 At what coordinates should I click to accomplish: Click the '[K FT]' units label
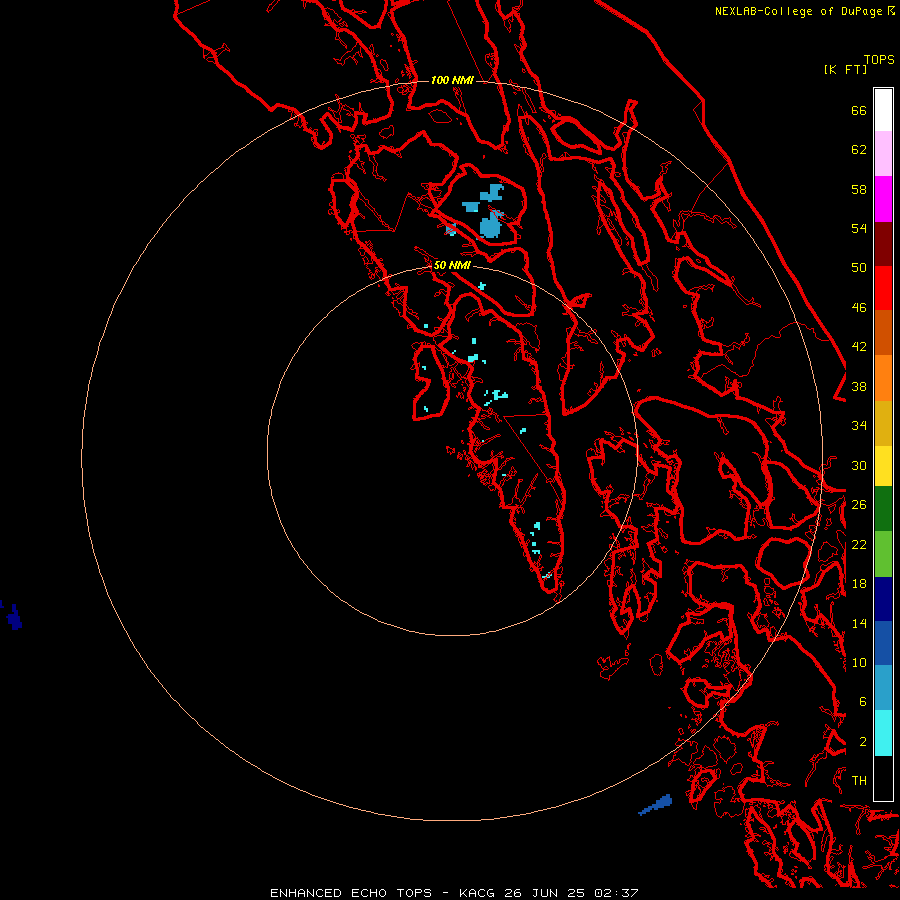coord(845,69)
